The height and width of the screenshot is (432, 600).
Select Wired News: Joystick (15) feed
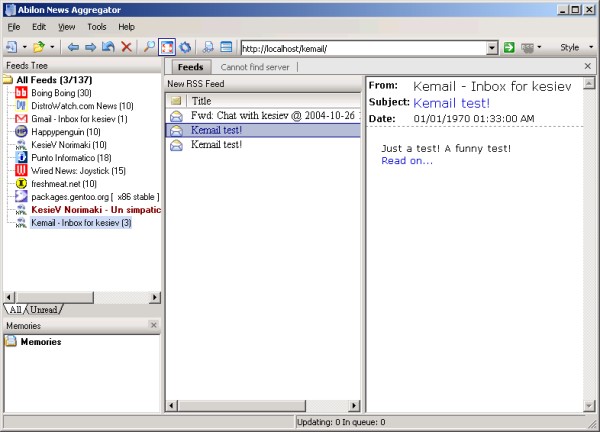pyautogui.click(x=78, y=171)
